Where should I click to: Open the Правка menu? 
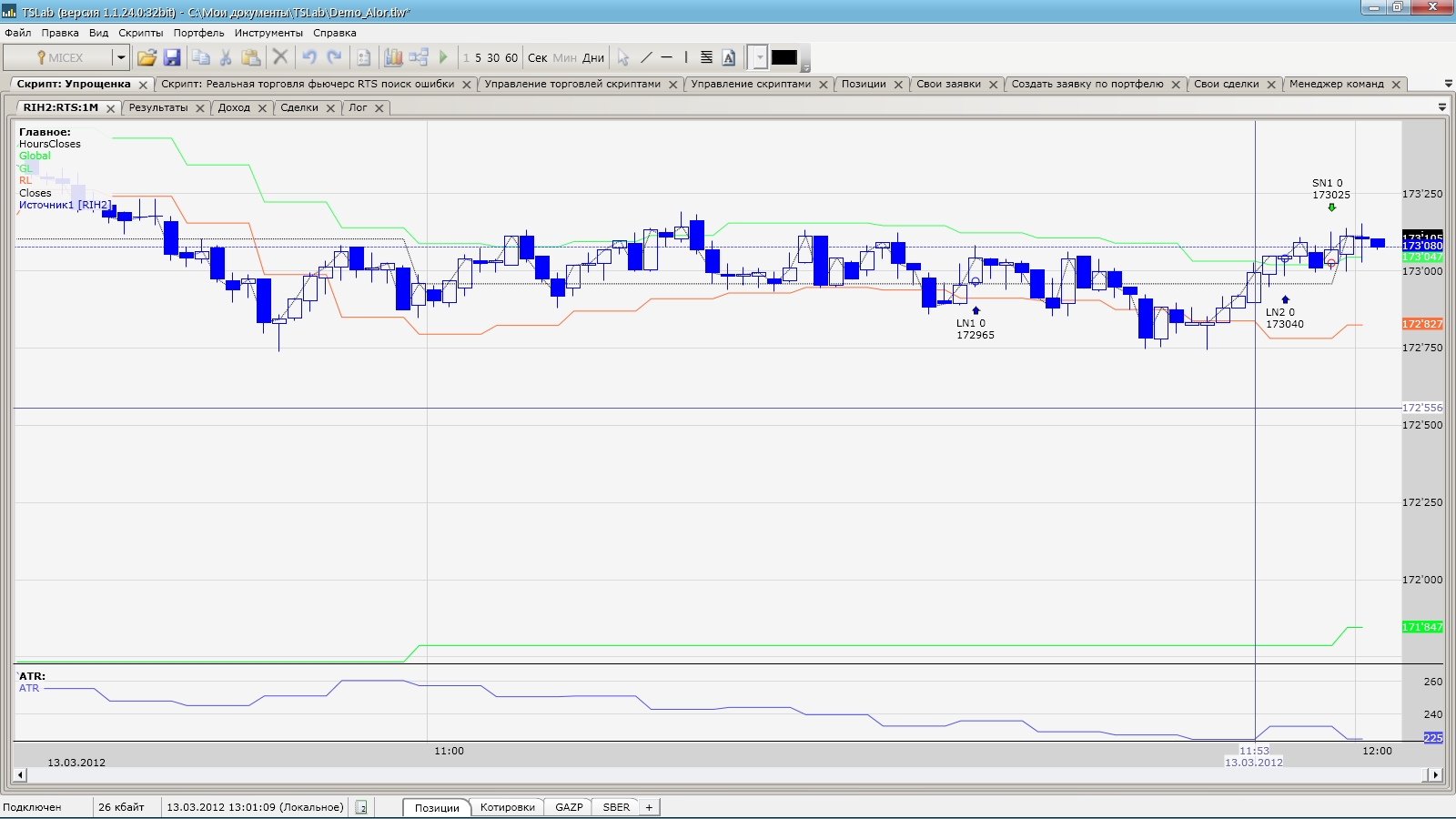click(60, 33)
